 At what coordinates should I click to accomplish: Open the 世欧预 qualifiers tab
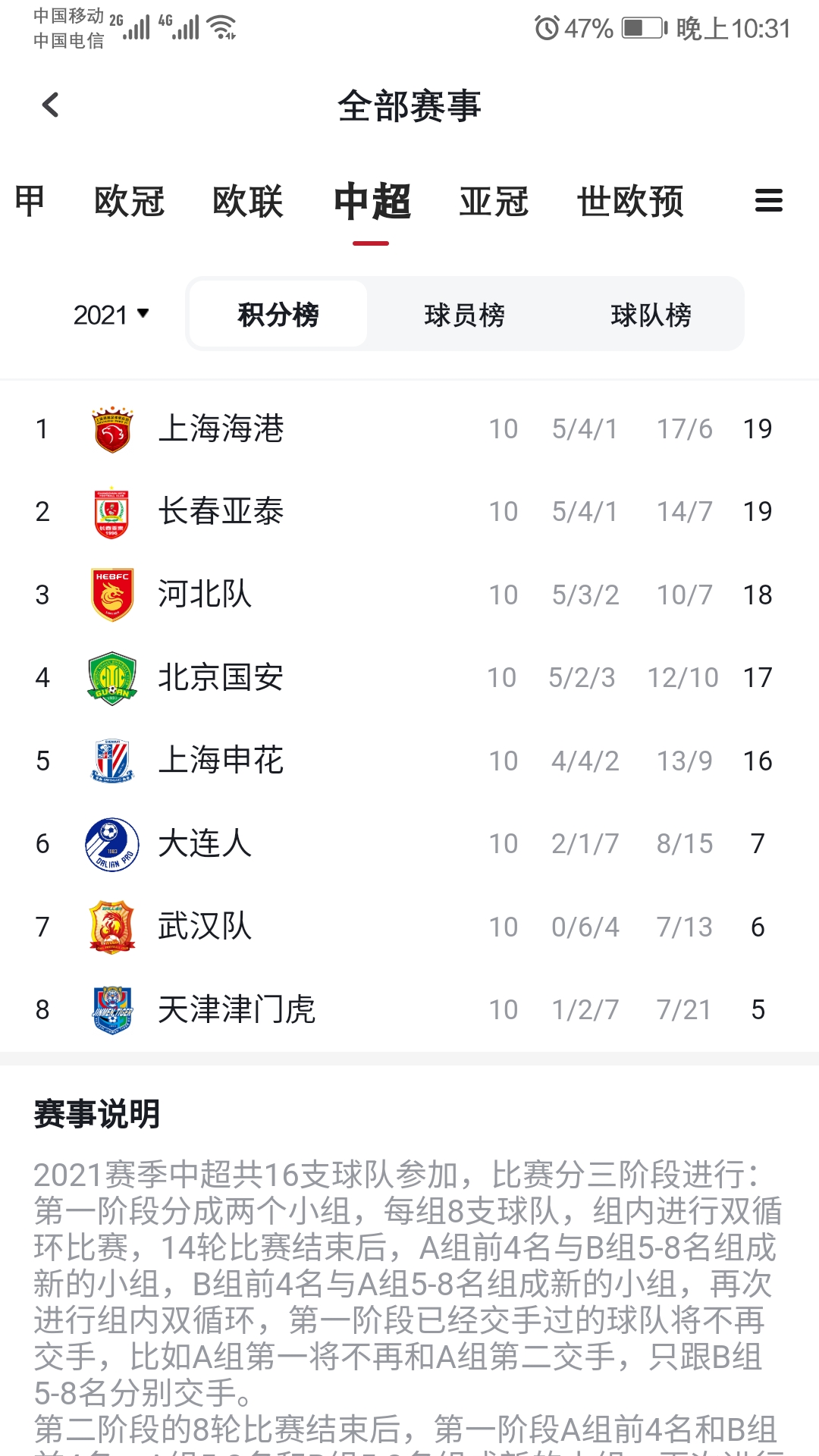(630, 202)
